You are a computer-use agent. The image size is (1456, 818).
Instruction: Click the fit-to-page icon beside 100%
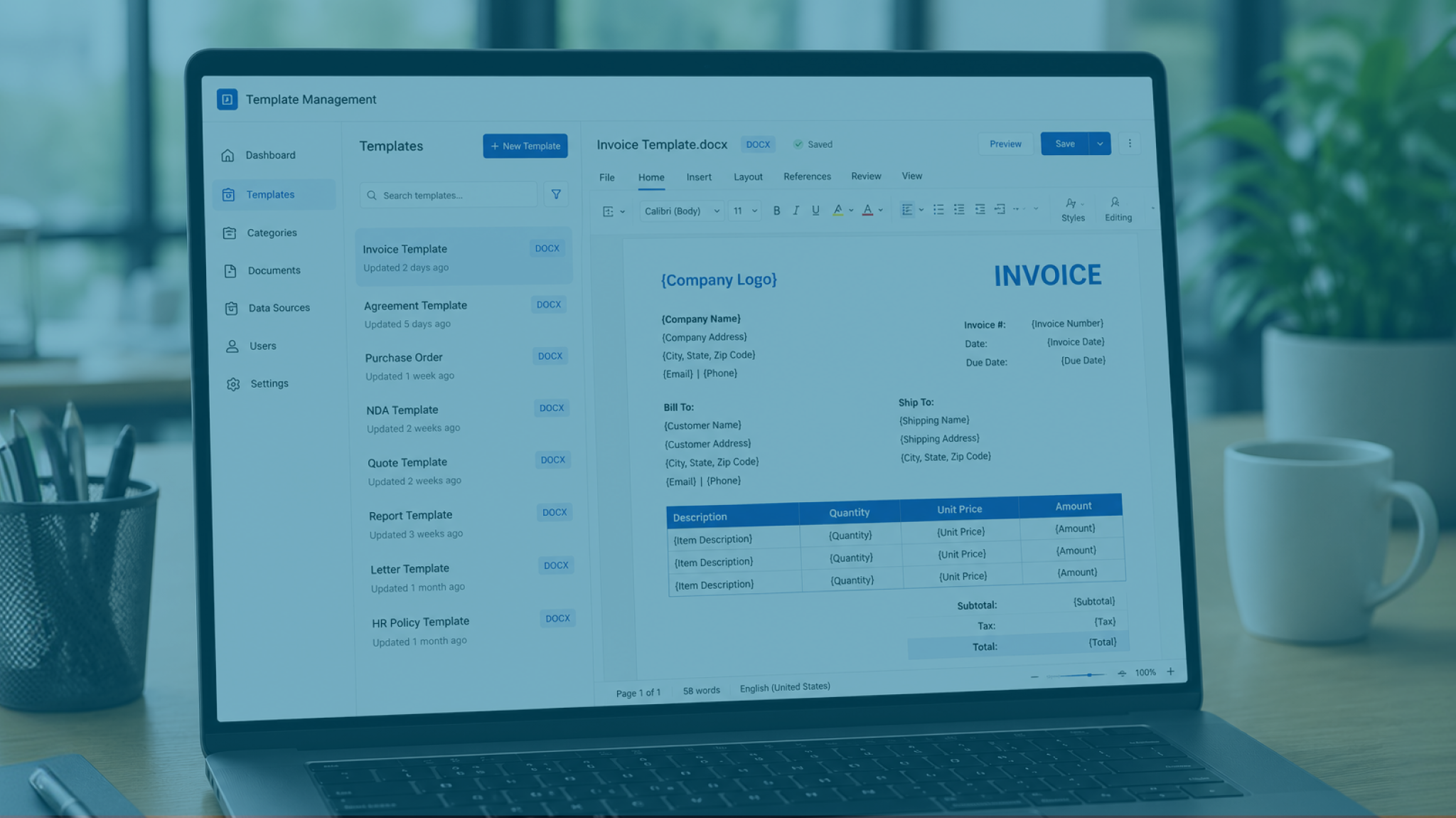(1122, 673)
